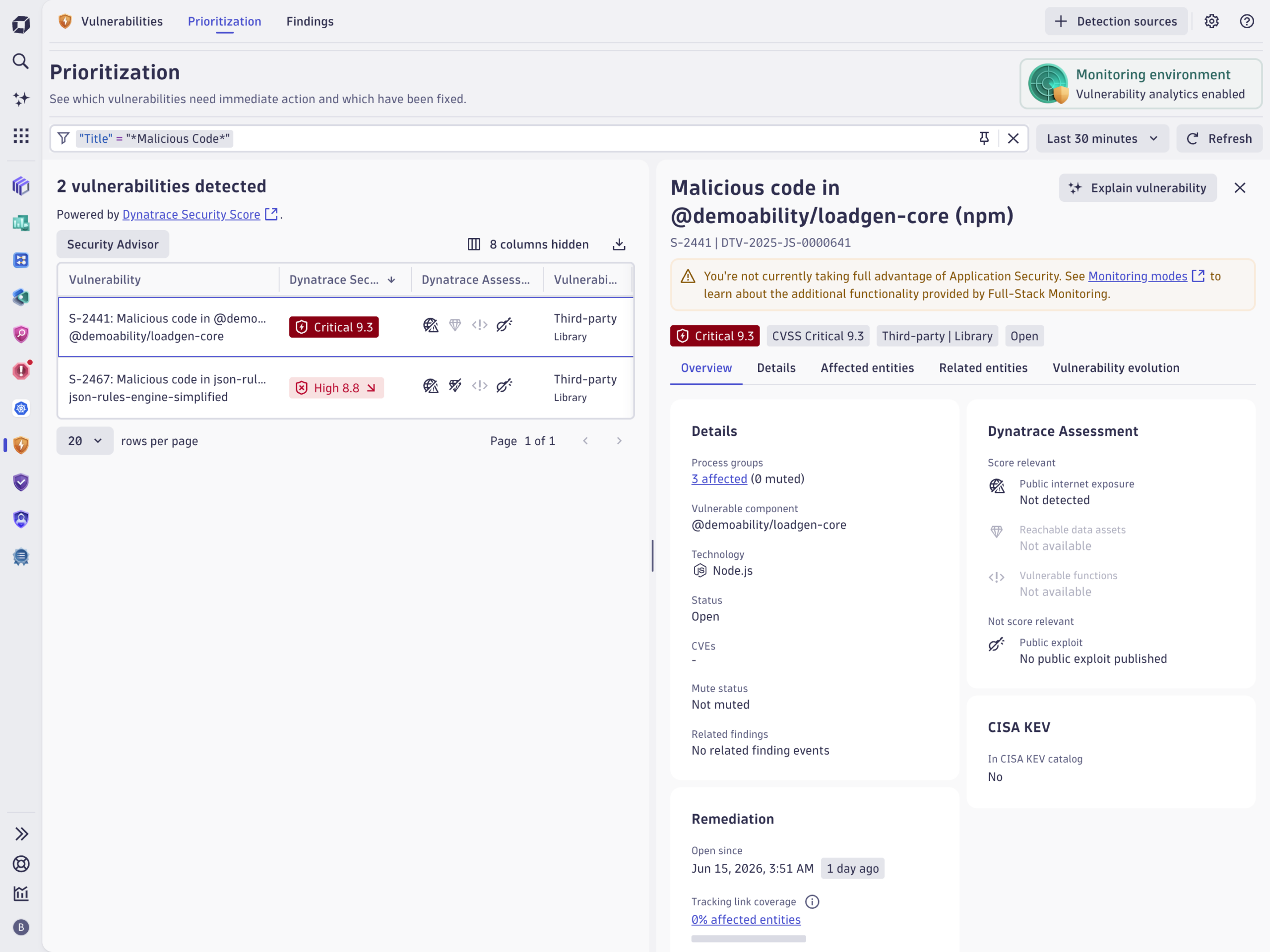Click the Refresh button
This screenshot has height=952, width=1270.
click(x=1219, y=138)
